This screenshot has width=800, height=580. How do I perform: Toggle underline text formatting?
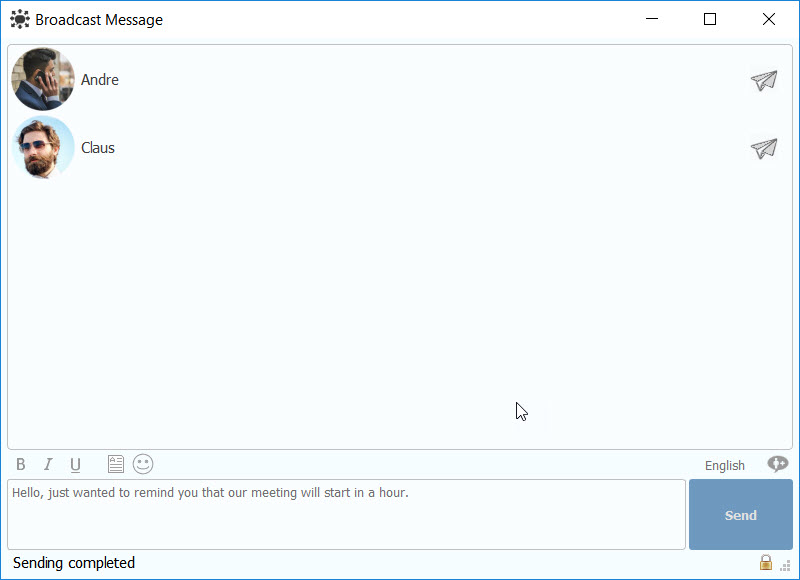[x=75, y=465]
